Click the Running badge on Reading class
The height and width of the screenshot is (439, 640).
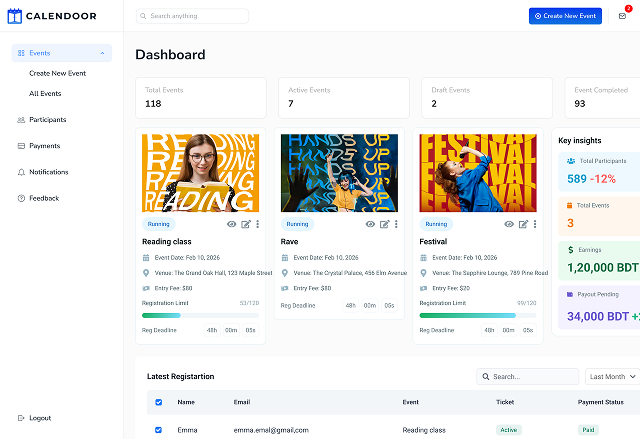pyautogui.click(x=158, y=224)
